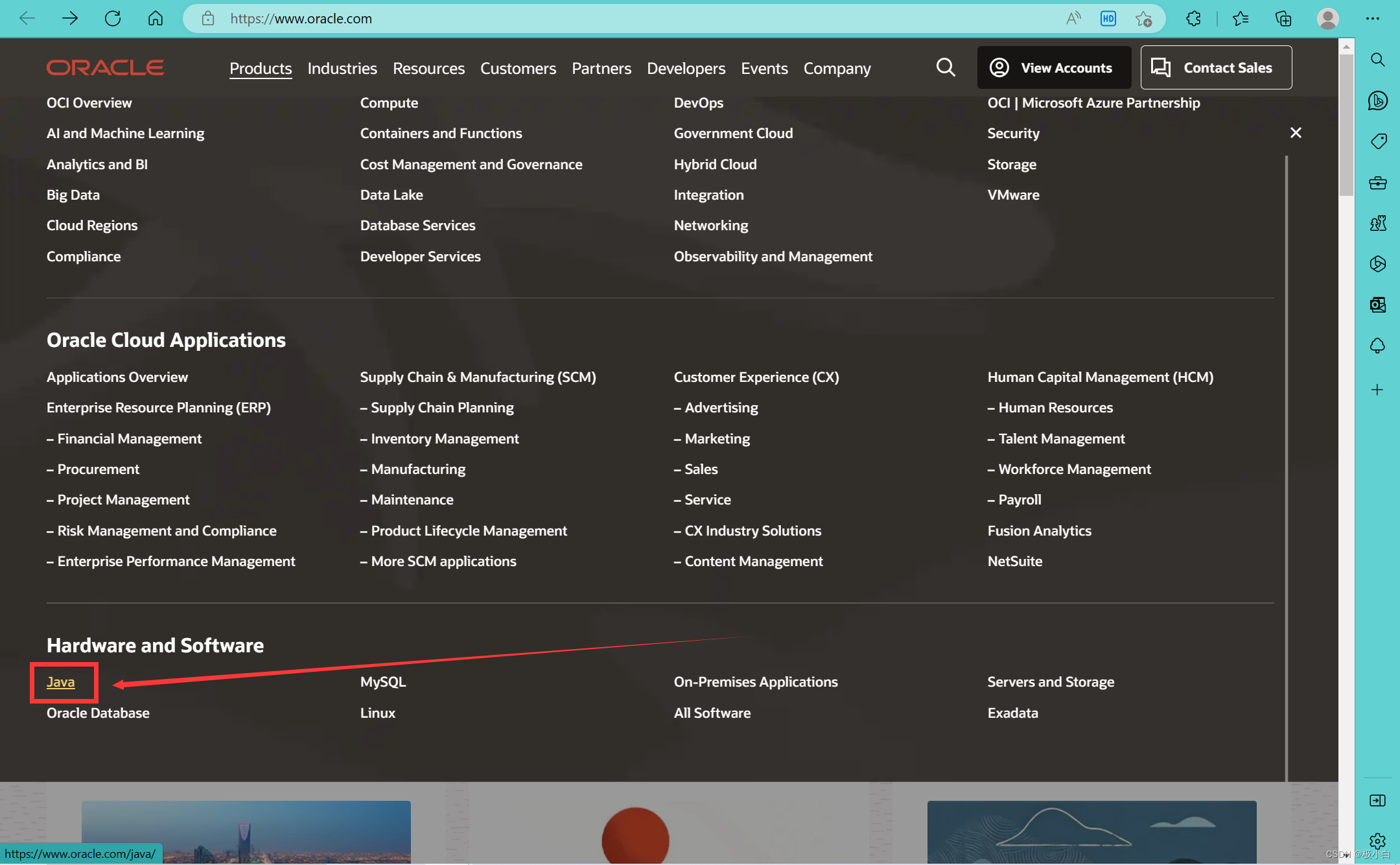The image size is (1400, 865).
Task: Click the View Accounts button
Action: (1054, 67)
